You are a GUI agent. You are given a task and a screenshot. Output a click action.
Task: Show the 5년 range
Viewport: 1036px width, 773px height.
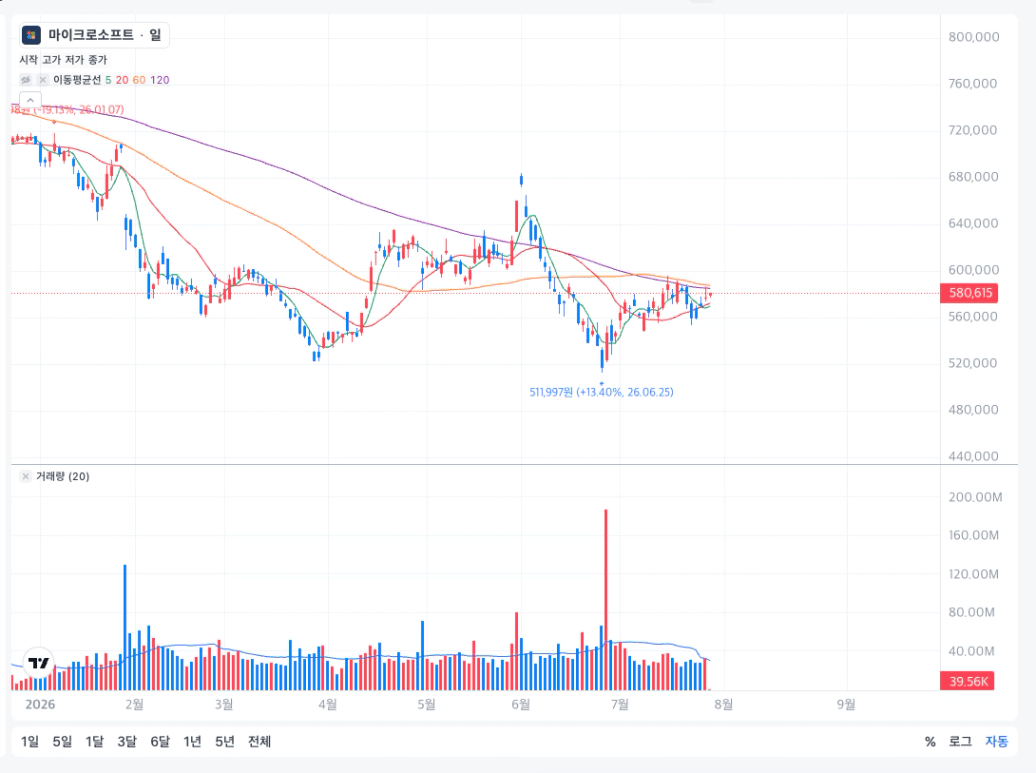225,742
